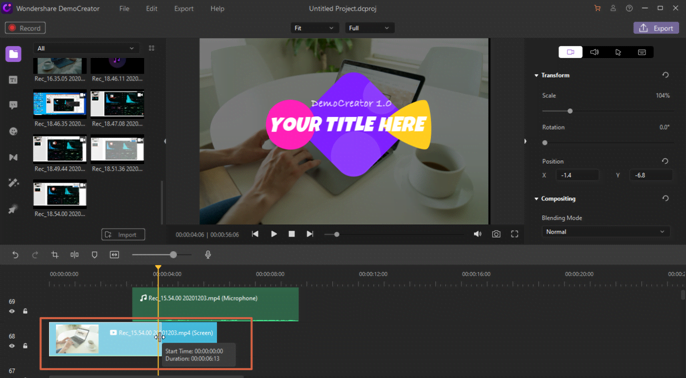
Task: Undo the last timeline action
Action: coord(15,255)
